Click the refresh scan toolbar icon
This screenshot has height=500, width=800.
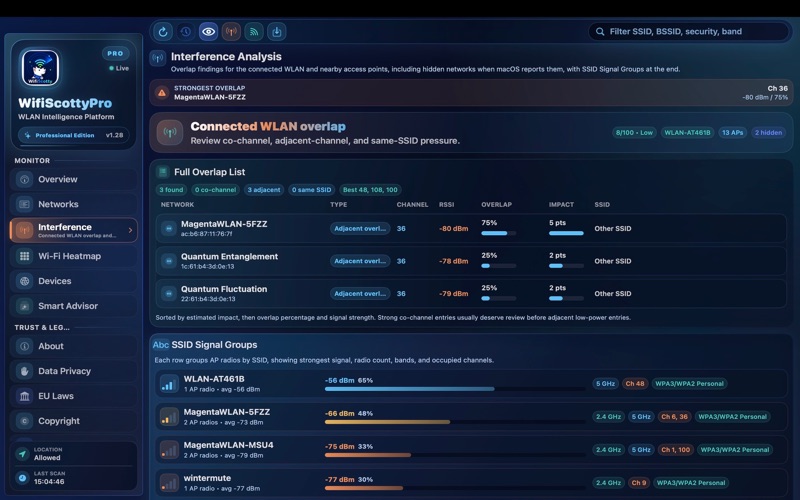point(163,32)
